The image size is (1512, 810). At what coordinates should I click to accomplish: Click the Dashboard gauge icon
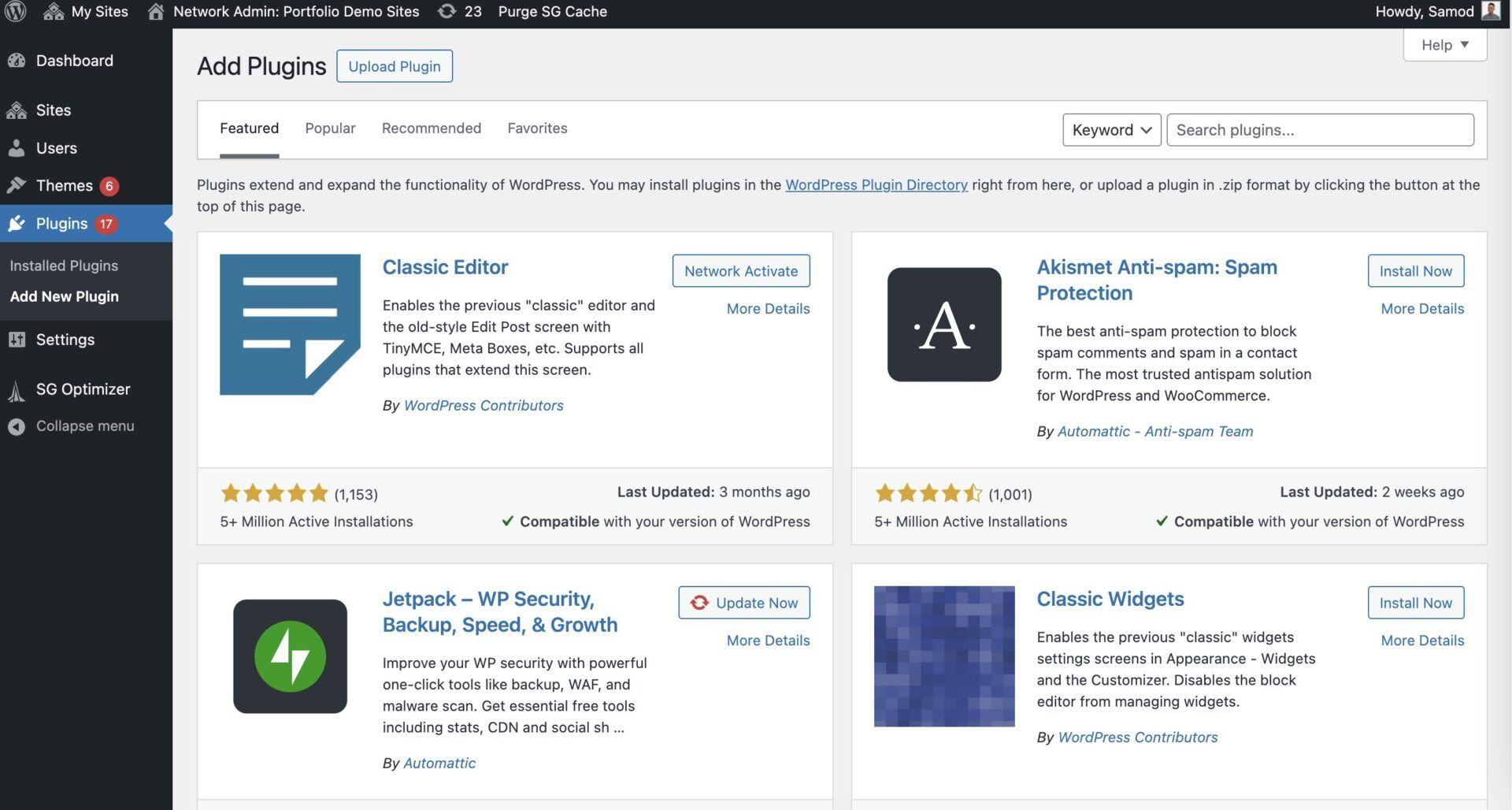[17, 61]
